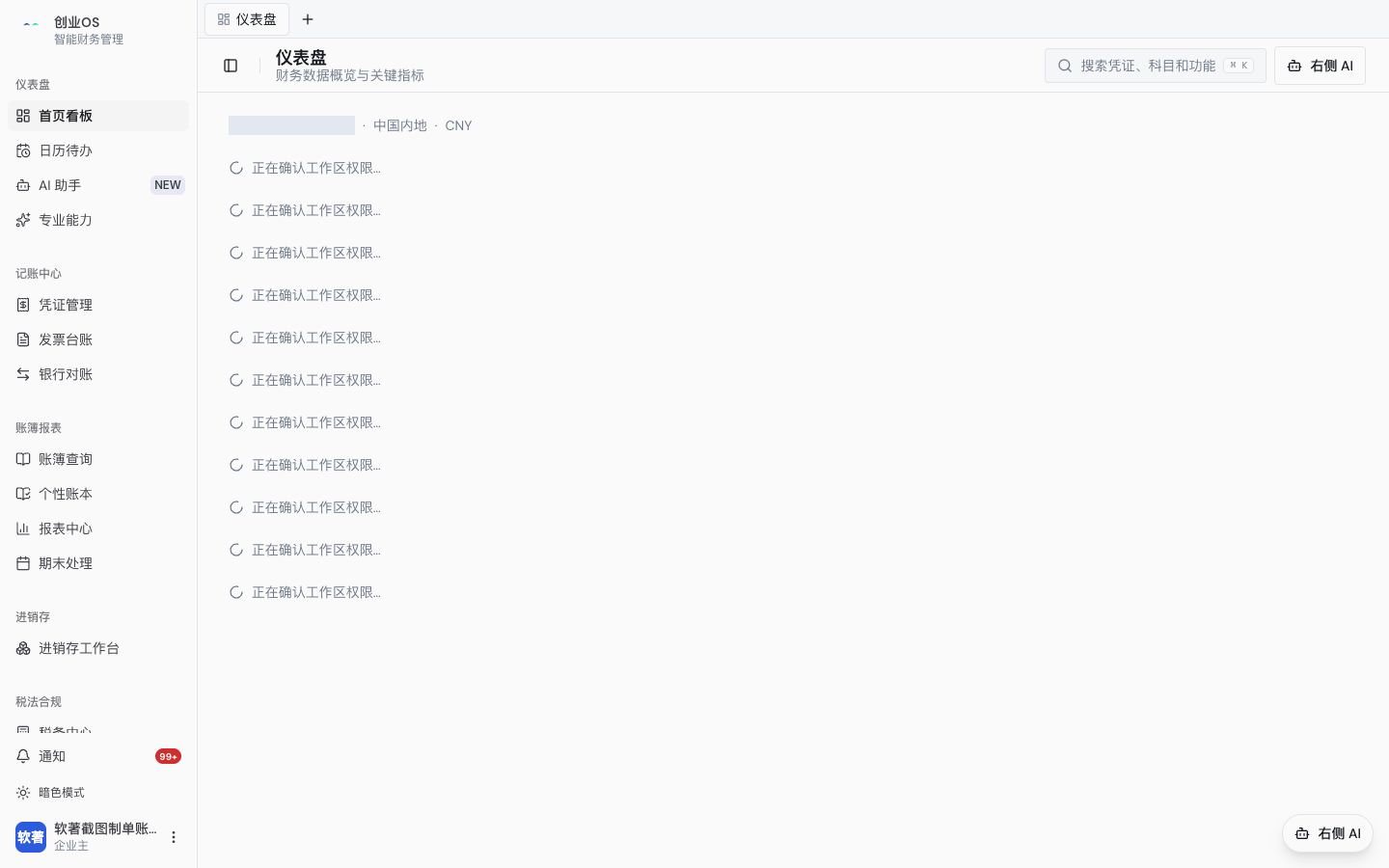Open the 日历待办 calendar page
The height and width of the screenshot is (868, 1389).
[x=98, y=150]
